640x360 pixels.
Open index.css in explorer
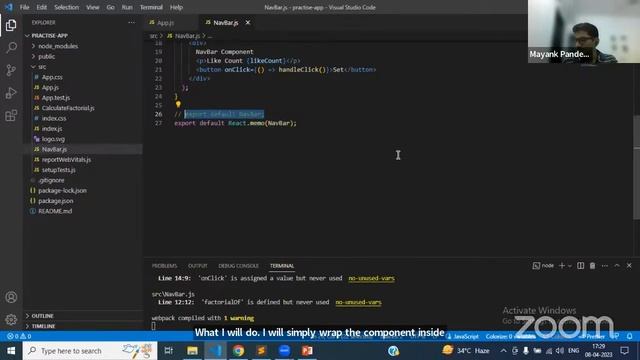(54, 118)
